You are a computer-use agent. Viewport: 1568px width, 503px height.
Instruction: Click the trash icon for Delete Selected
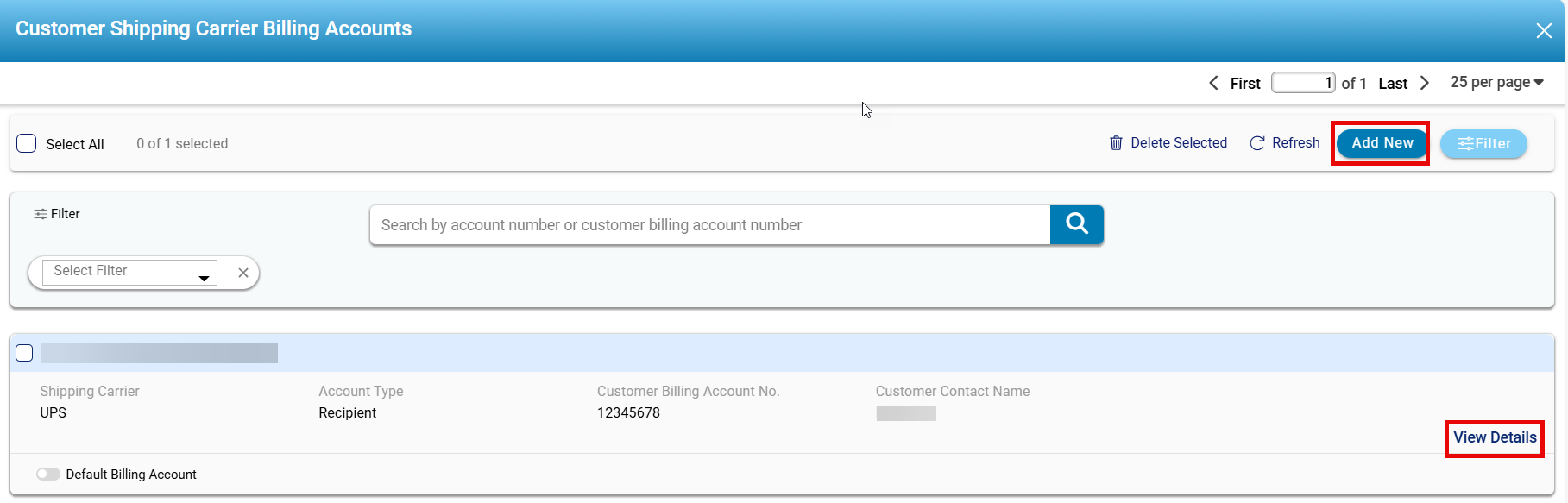pyautogui.click(x=1116, y=143)
